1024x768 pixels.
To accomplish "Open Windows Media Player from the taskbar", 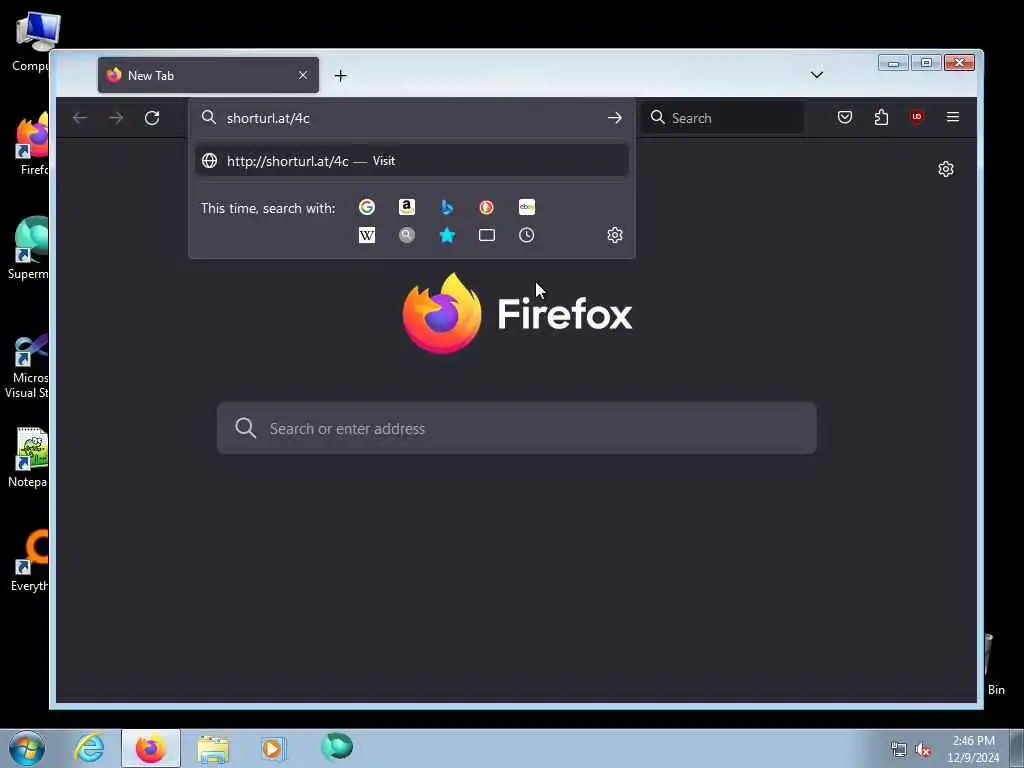I will tap(273, 748).
